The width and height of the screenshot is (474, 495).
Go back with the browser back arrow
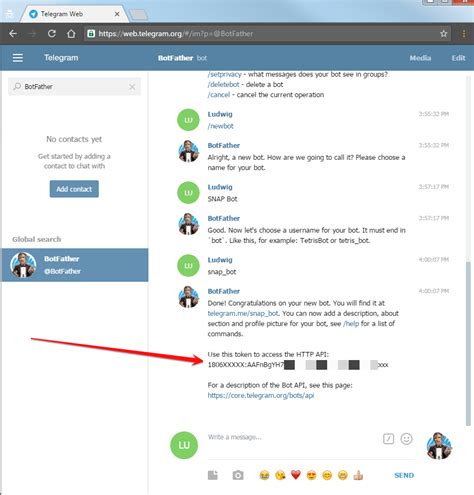pos(13,34)
